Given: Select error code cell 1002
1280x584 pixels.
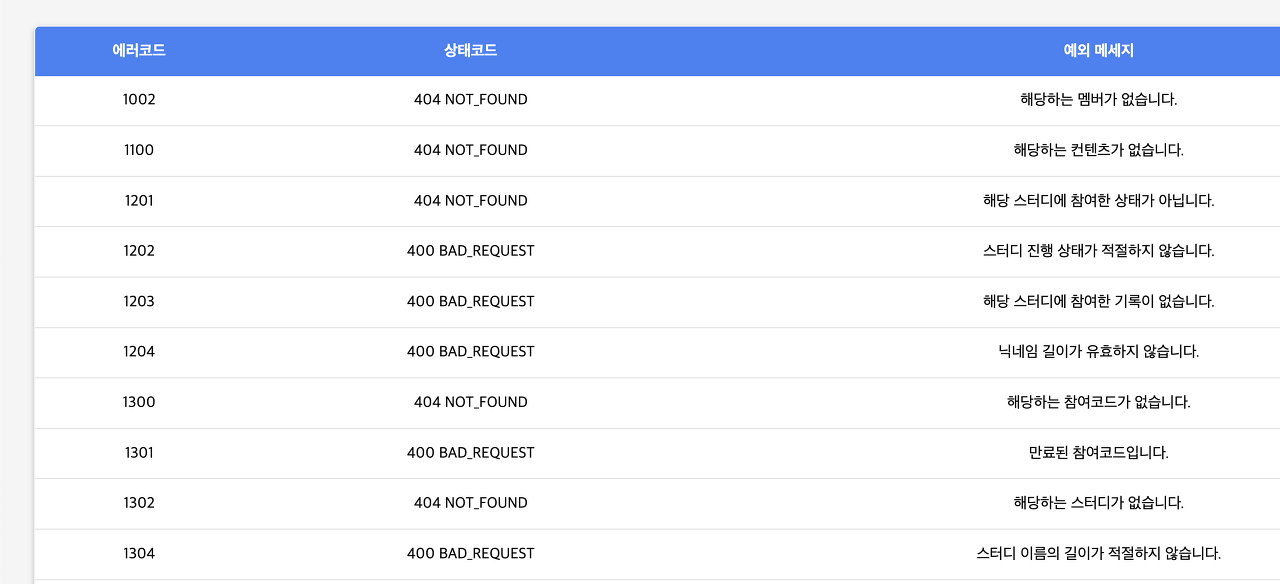Looking at the screenshot, I should [x=139, y=100].
